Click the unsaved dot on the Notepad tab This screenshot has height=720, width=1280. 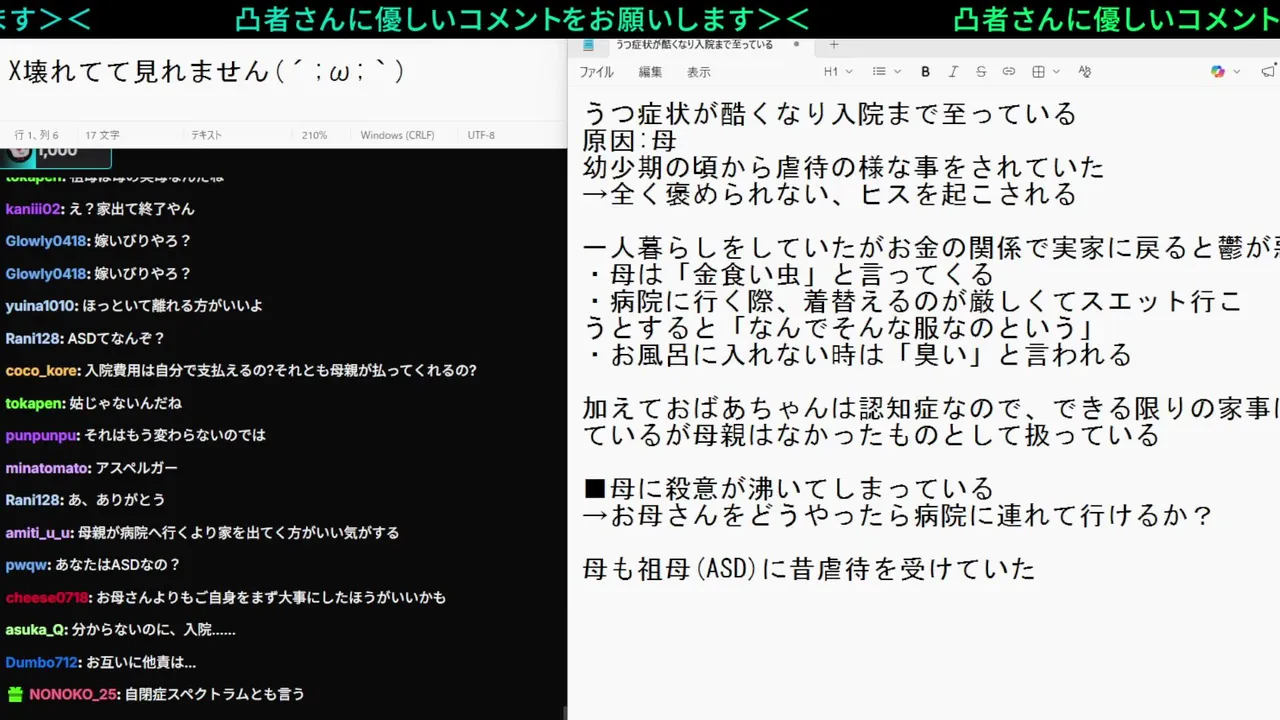tap(796, 45)
